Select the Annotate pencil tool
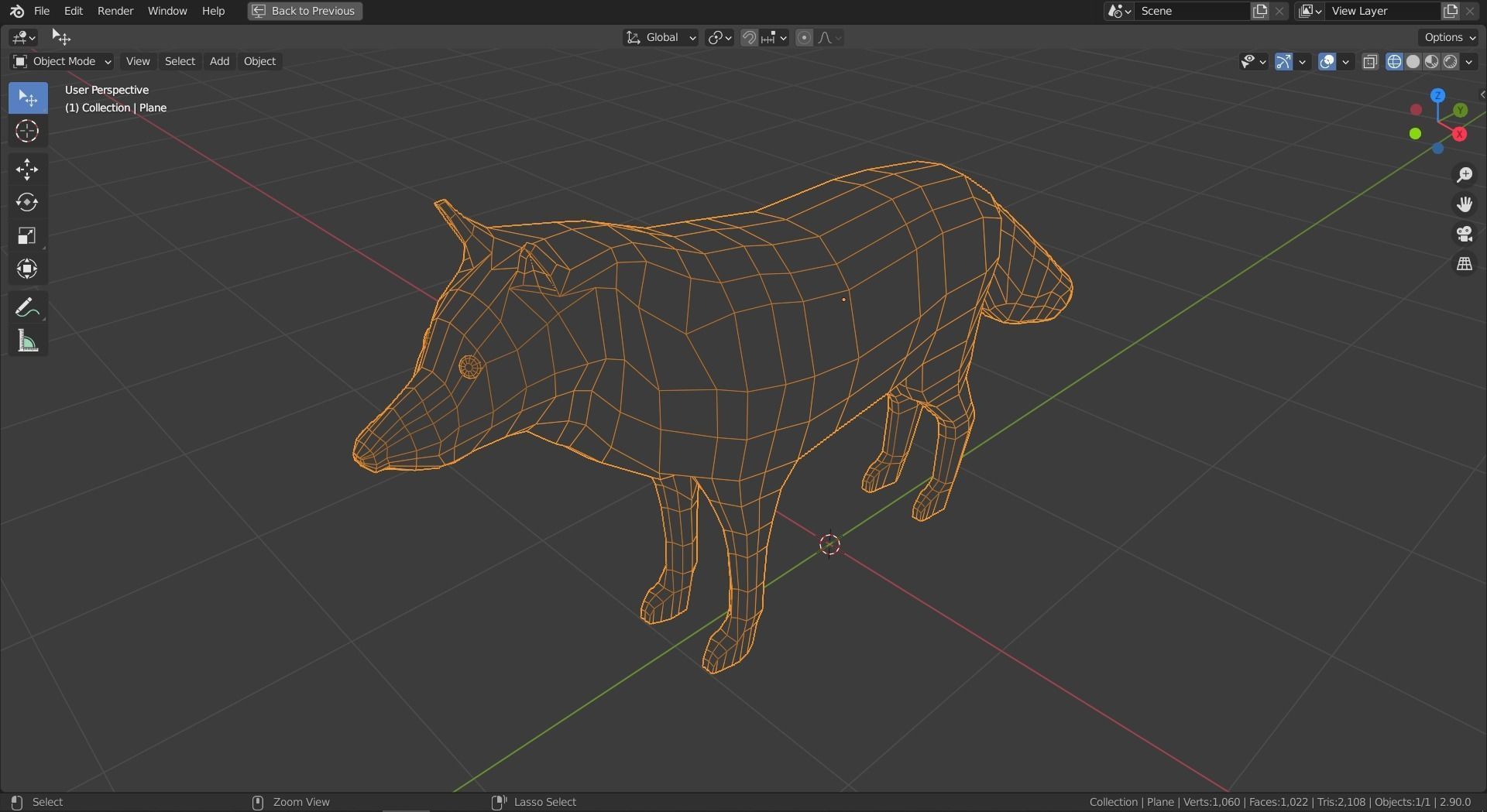This screenshot has width=1487, height=812. (x=28, y=307)
